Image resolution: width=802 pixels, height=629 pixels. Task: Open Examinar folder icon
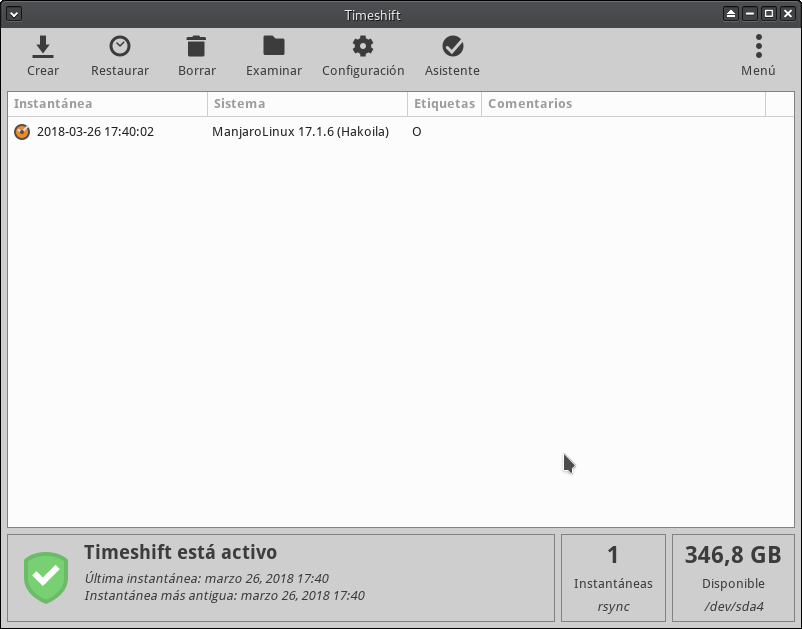pyautogui.click(x=273, y=46)
